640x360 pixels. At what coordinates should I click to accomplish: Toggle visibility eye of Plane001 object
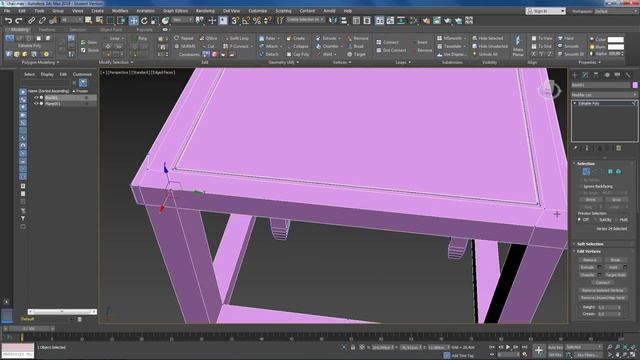(36, 104)
